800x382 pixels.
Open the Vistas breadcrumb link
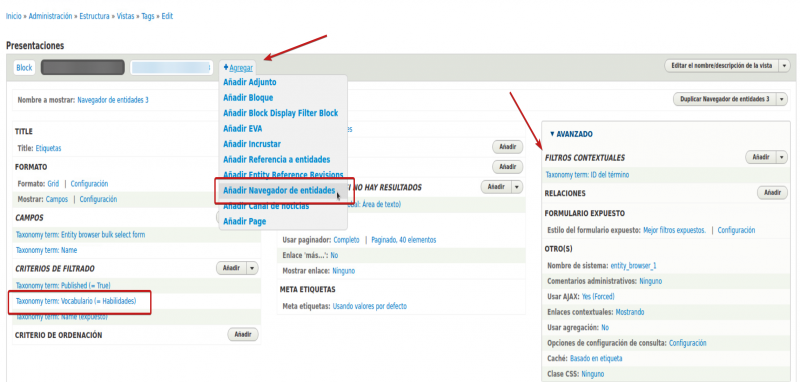pyautogui.click(x=126, y=16)
